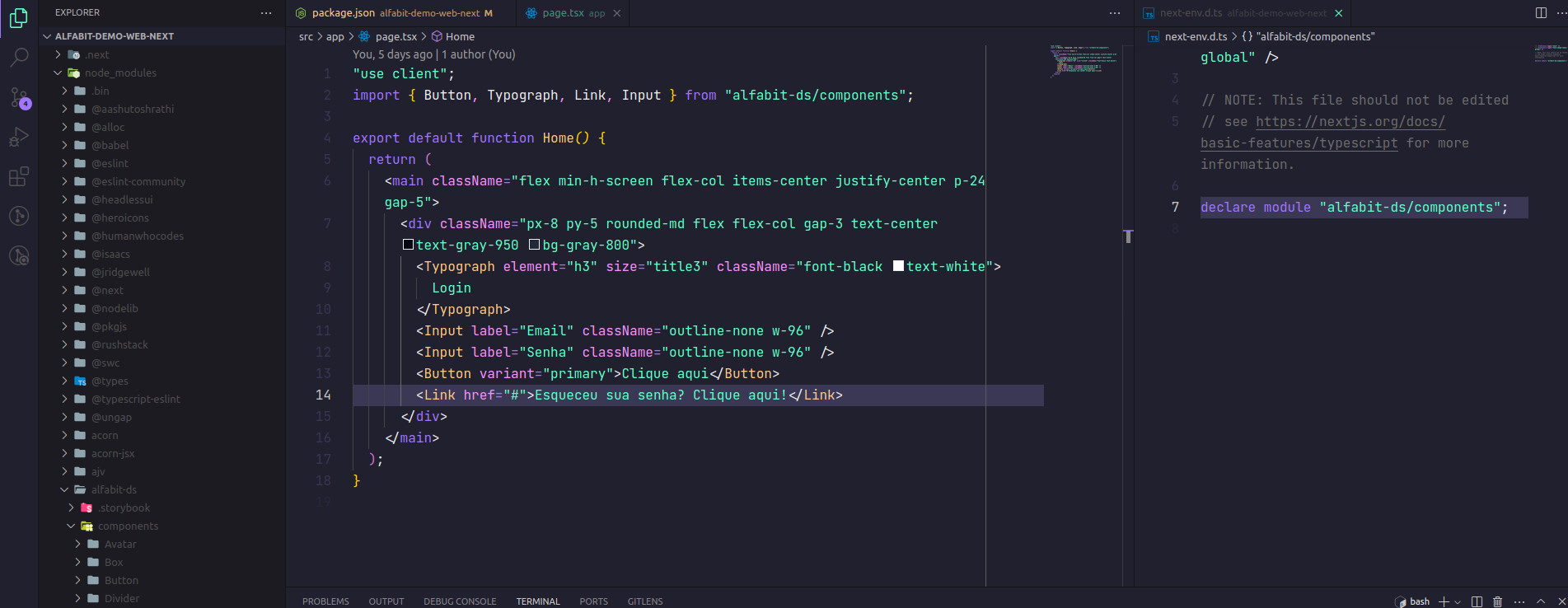Open the Explorer view in activity bar
1568x608 pixels.
pos(18,17)
